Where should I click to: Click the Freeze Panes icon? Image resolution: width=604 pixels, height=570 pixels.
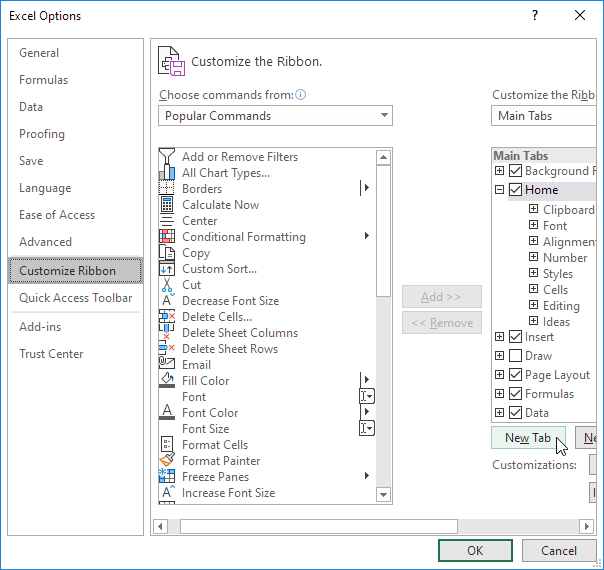click(x=167, y=477)
